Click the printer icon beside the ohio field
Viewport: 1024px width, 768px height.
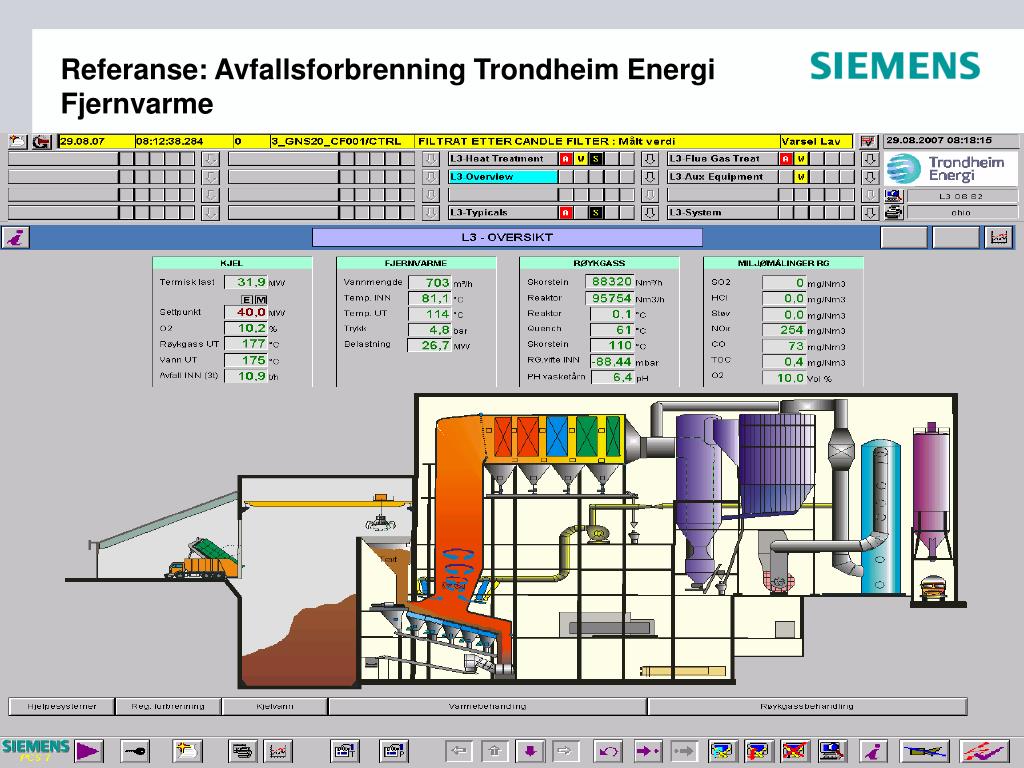point(893,212)
